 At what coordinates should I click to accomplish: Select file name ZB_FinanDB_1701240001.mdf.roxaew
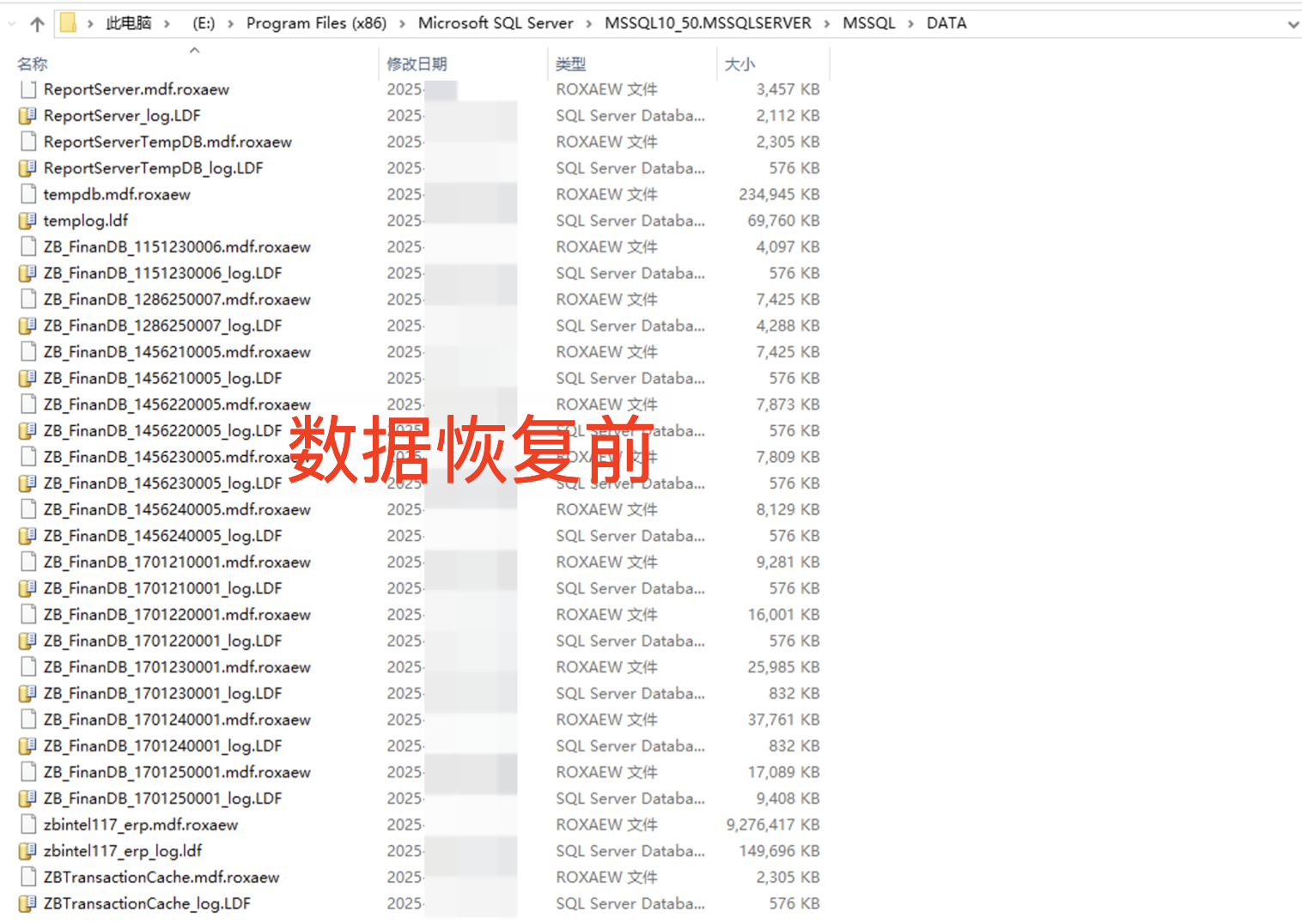click(x=177, y=720)
